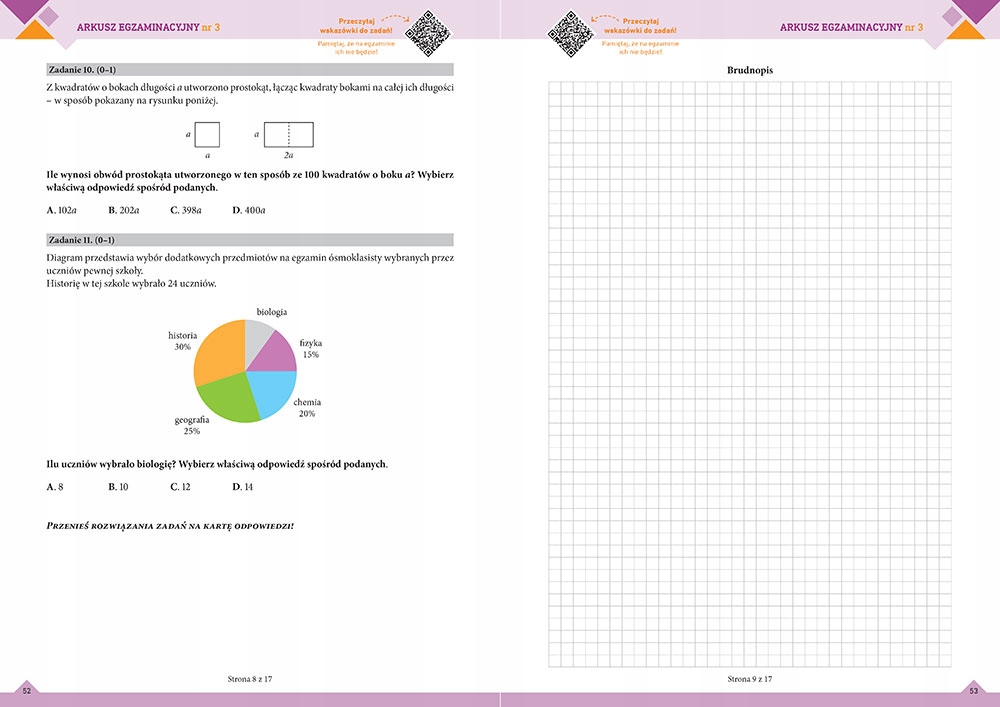This screenshot has height=707, width=1000.
Task: Click question 'Ile wynosi obwód prostokąta utworzonego'
Action: (138, 175)
